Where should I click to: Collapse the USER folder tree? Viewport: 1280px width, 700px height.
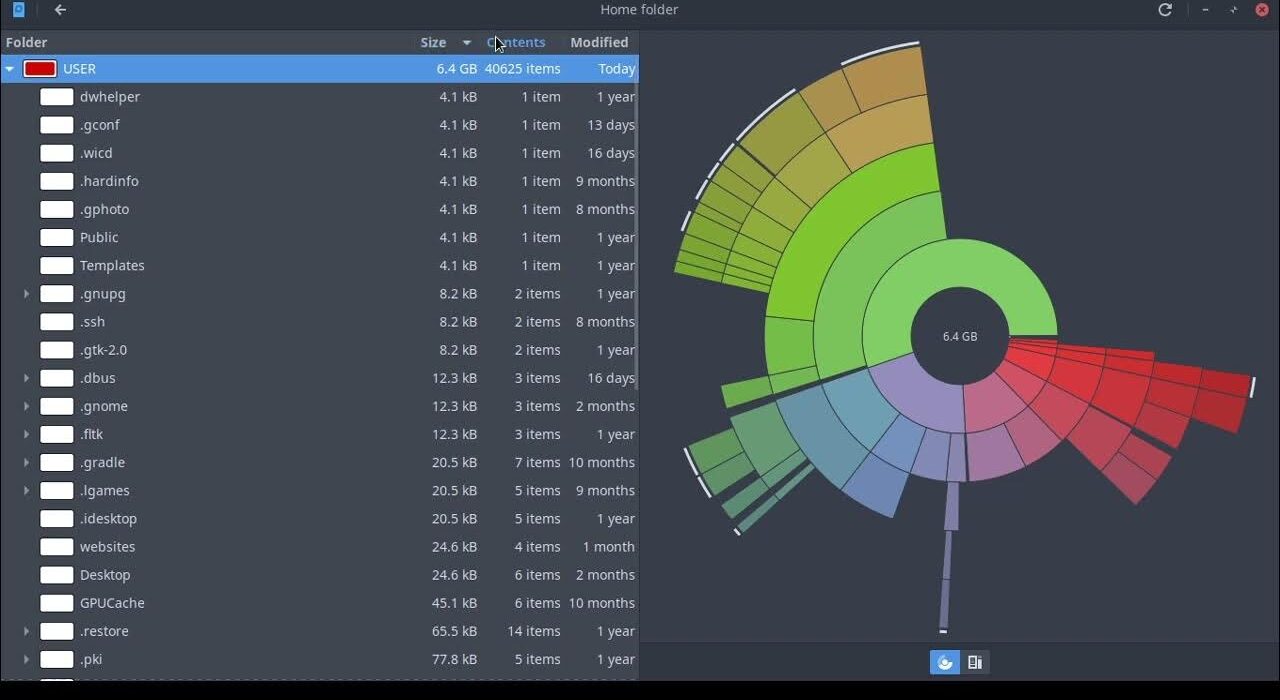(x=10, y=69)
